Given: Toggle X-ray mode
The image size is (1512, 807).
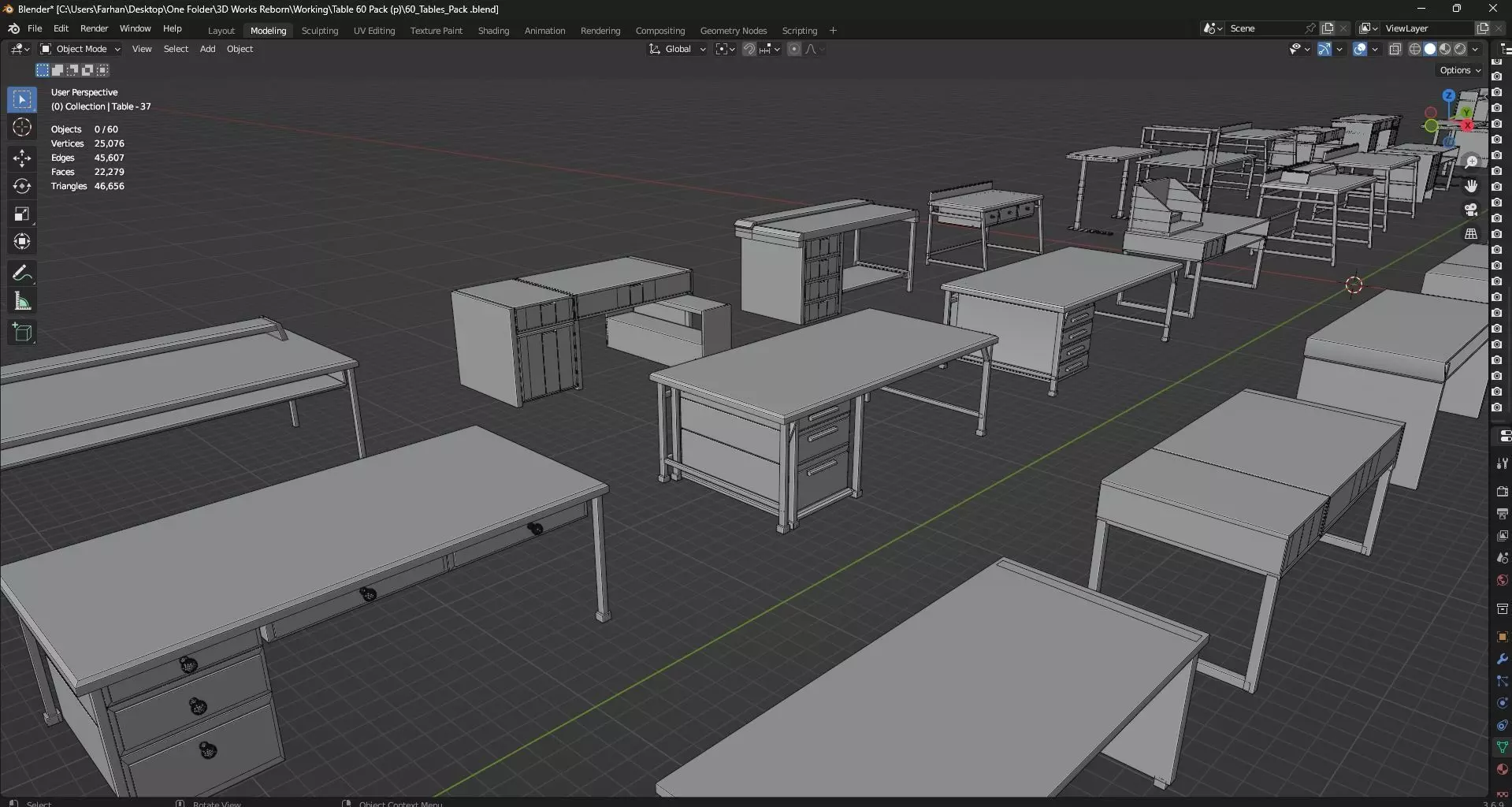Looking at the screenshot, I should point(1395,49).
